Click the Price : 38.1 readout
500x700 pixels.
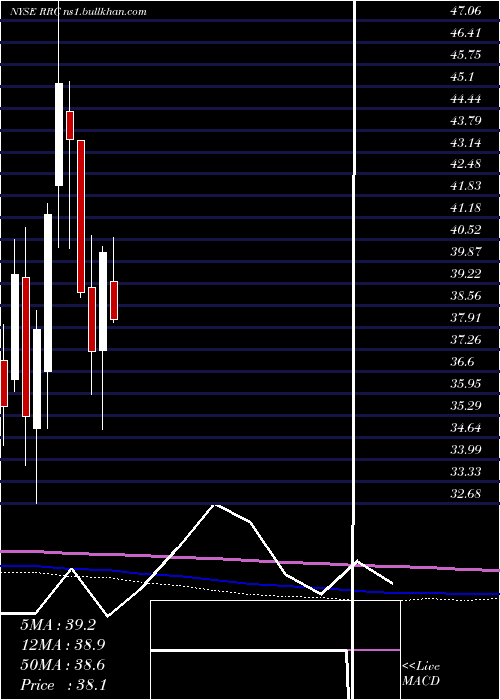63,685
